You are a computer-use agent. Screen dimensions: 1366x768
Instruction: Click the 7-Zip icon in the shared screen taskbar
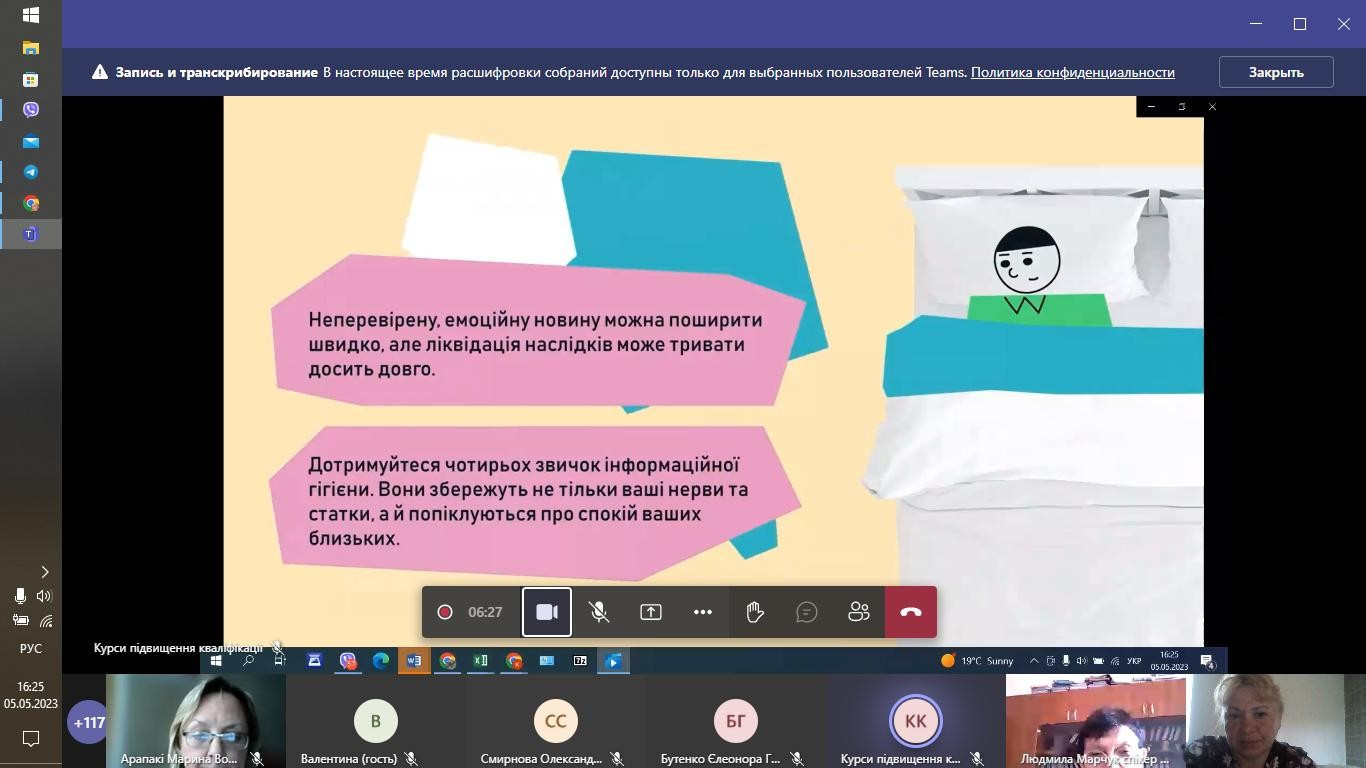(x=580, y=660)
